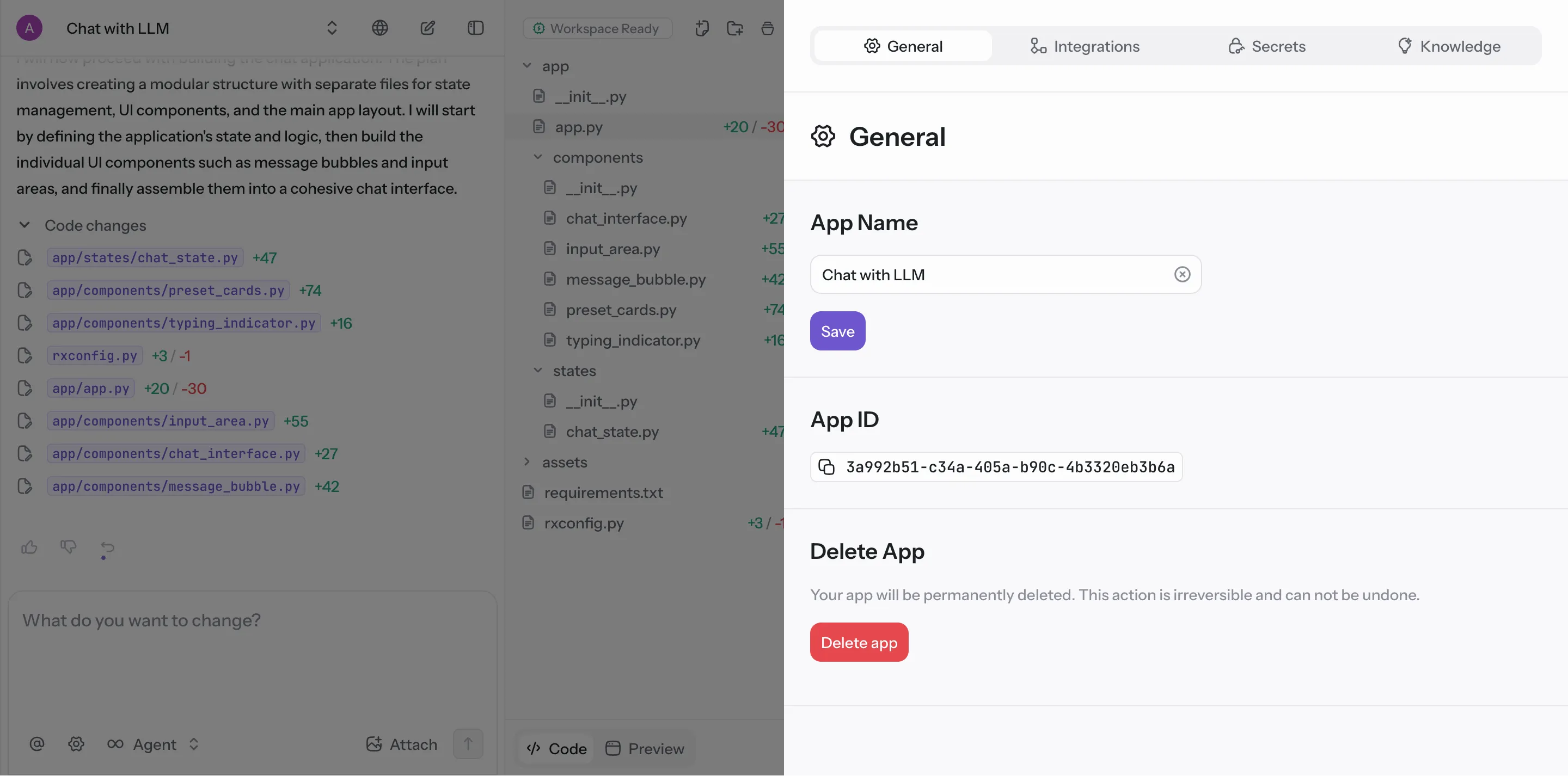Switch to Code view toggle
The height and width of the screenshot is (776, 1568).
(x=556, y=749)
